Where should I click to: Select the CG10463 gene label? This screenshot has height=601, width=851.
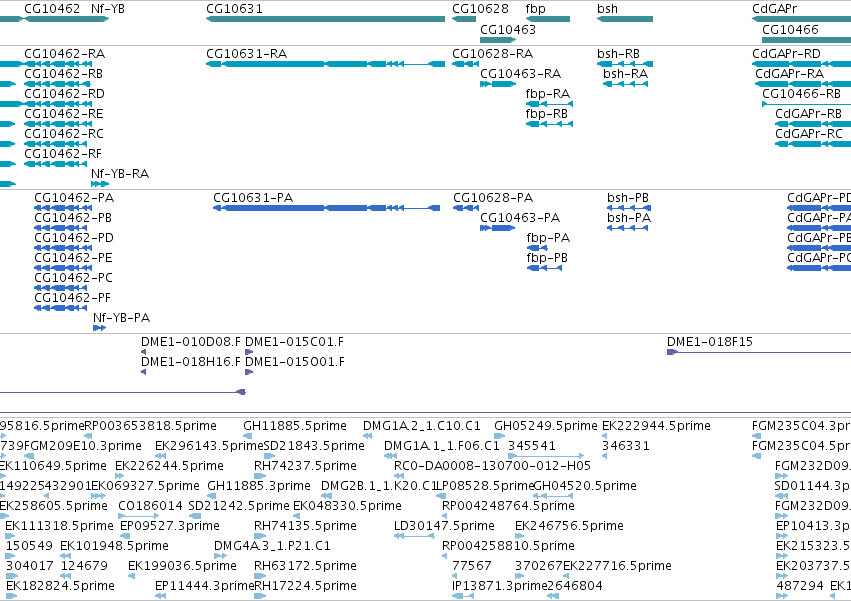click(x=508, y=29)
